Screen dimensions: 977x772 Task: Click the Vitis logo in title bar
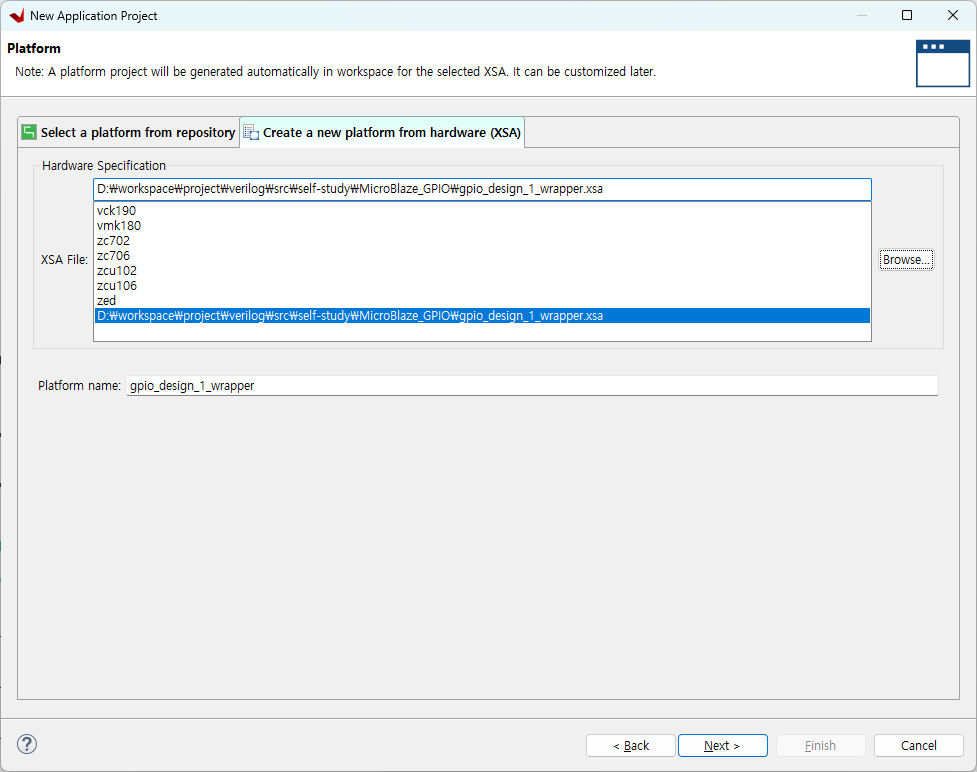(16, 16)
